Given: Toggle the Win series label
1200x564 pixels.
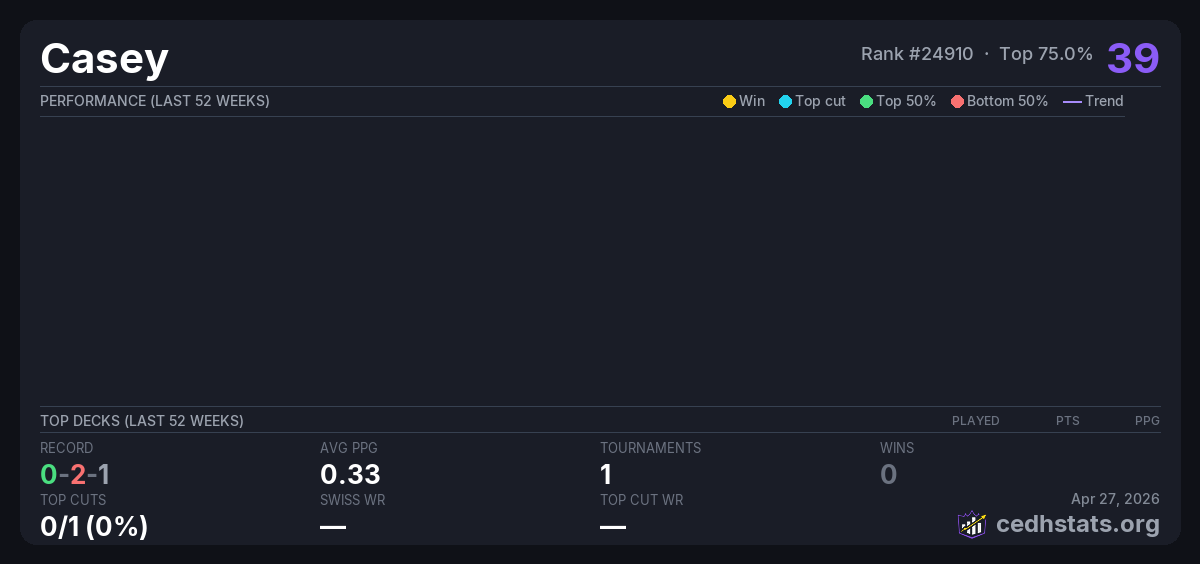Looking at the screenshot, I should pos(752,101).
